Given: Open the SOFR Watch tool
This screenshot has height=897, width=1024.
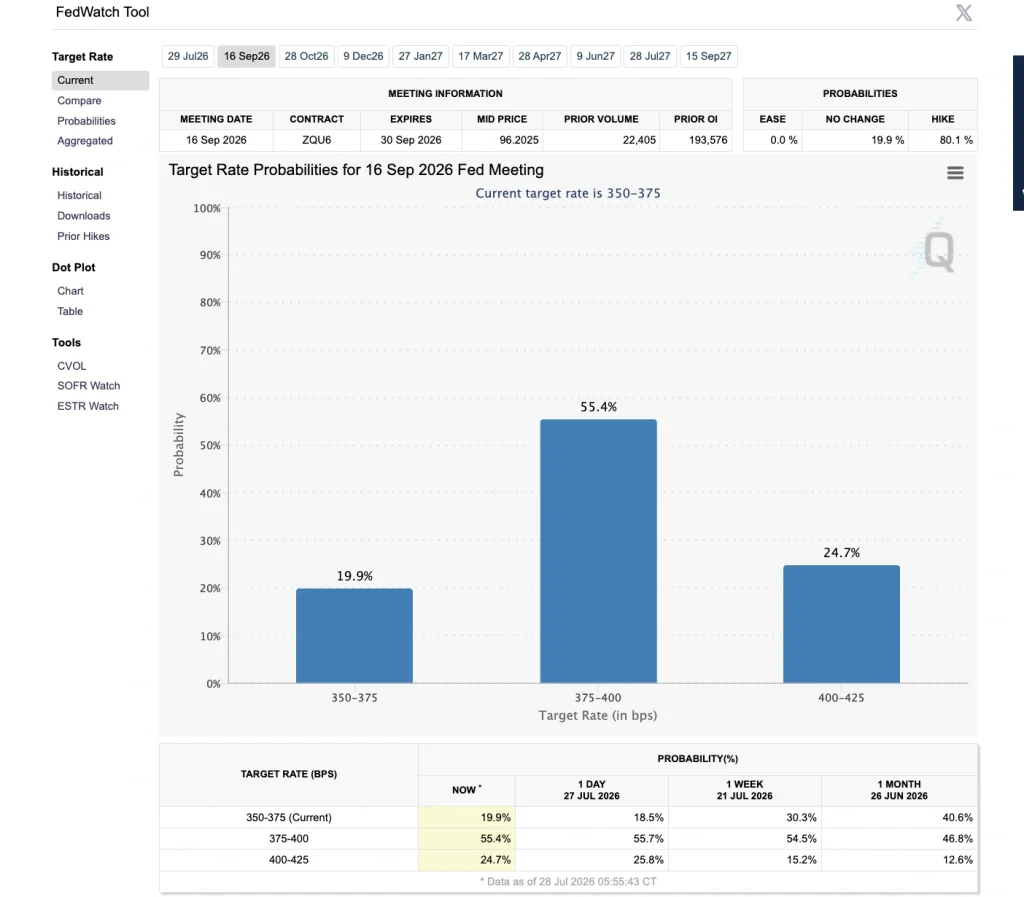Looking at the screenshot, I should click(88, 386).
